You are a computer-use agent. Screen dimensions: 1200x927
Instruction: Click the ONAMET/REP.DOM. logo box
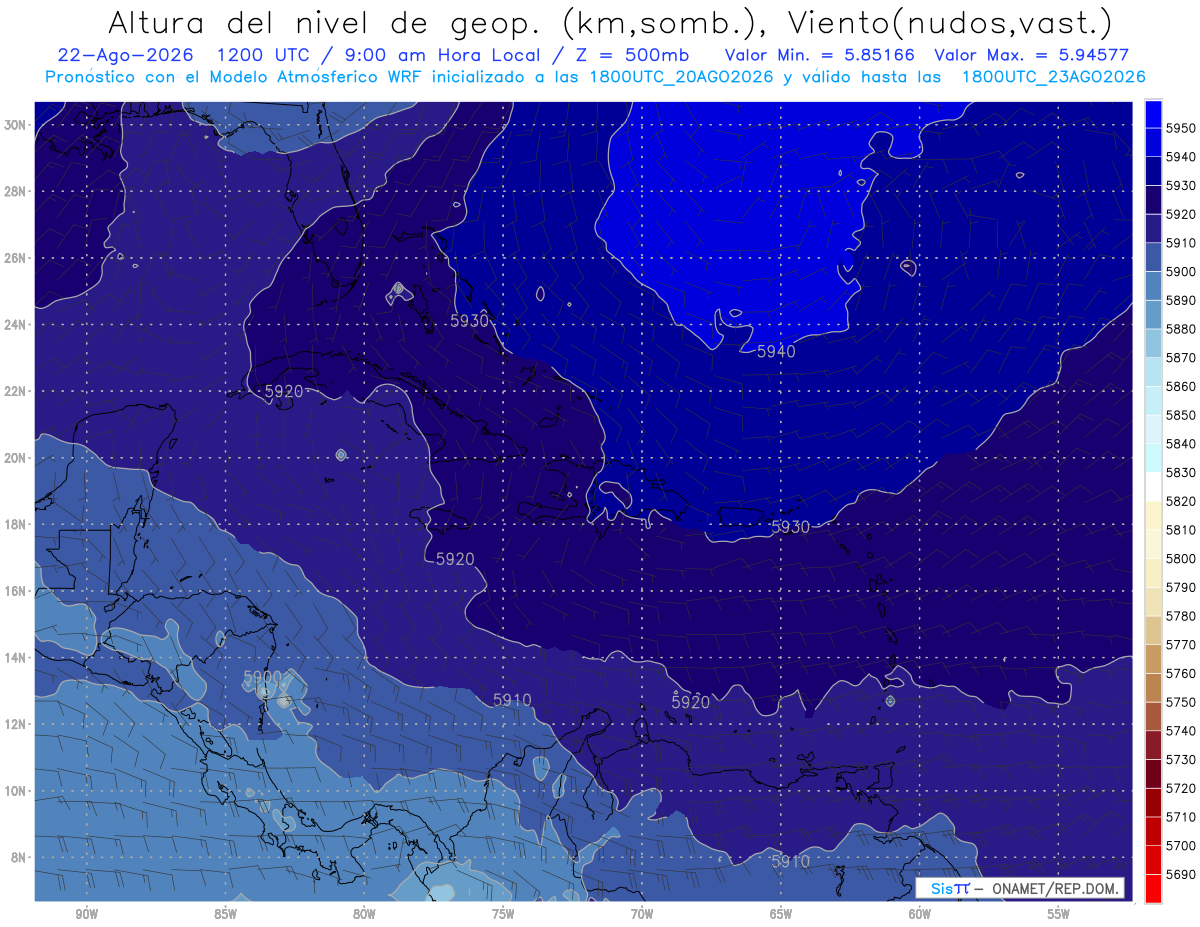pyautogui.click(x=1019, y=888)
